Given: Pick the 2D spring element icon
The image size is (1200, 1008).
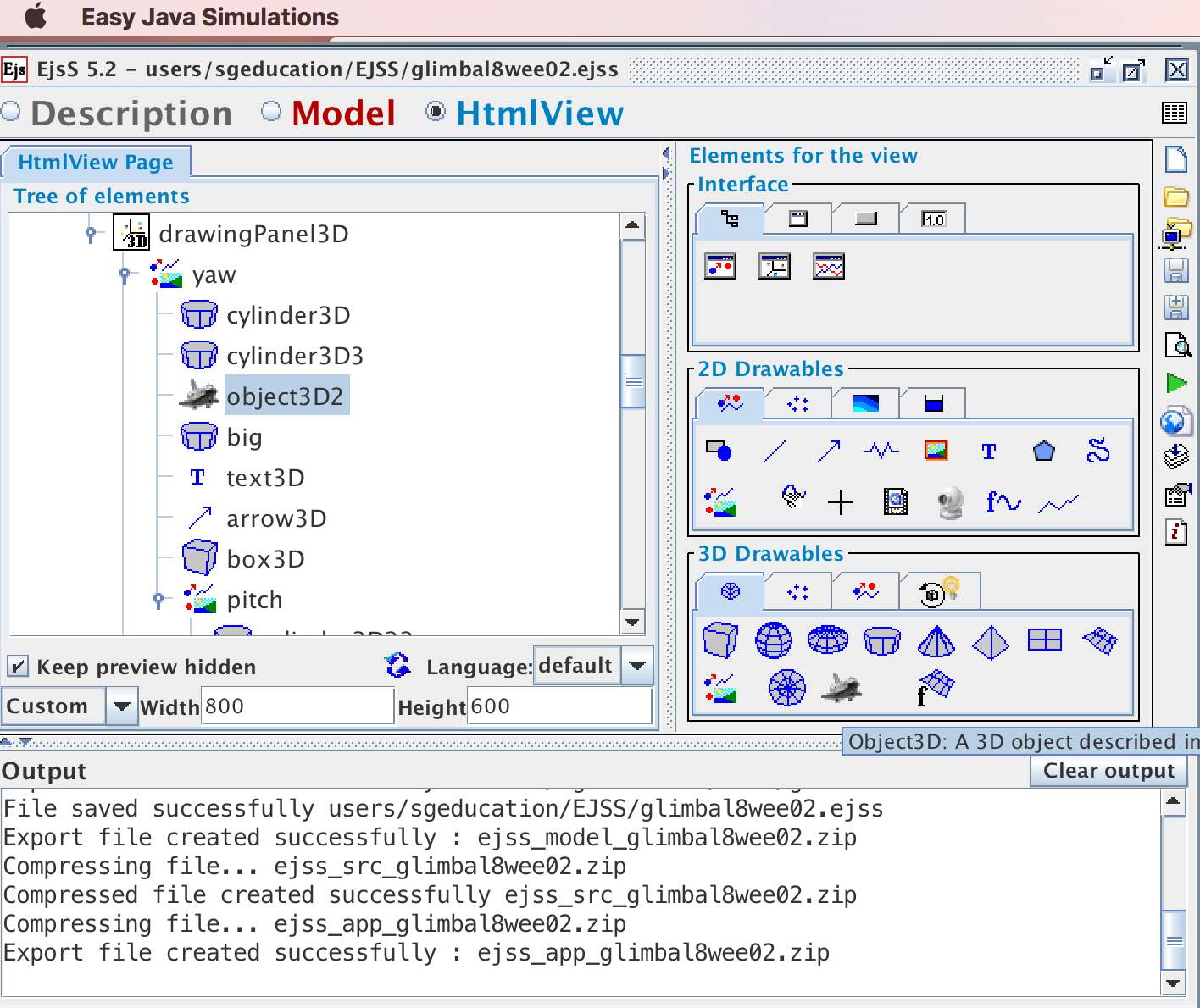Looking at the screenshot, I should point(881,451).
